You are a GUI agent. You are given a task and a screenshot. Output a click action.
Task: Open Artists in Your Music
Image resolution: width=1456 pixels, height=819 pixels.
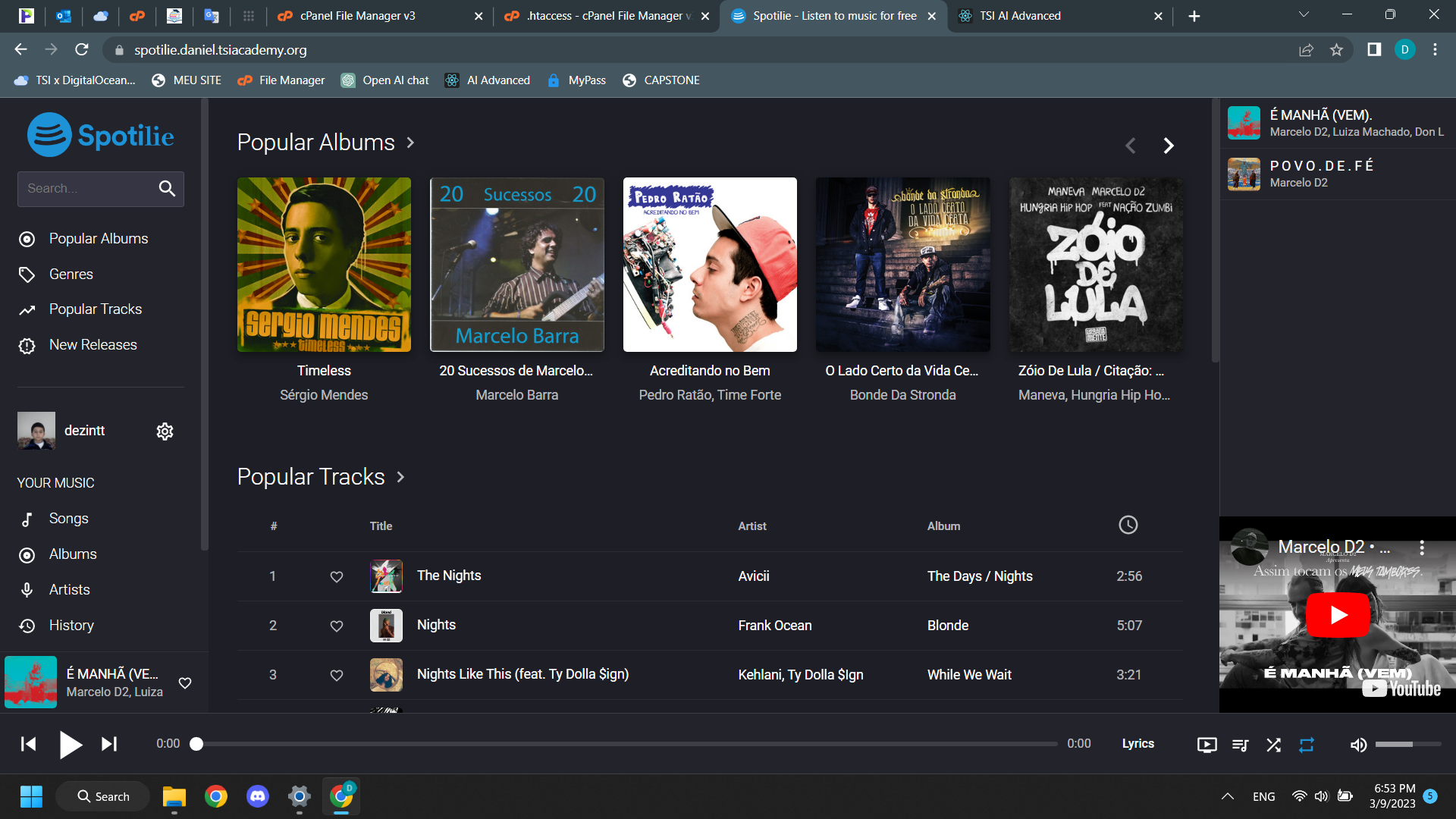tap(69, 590)
